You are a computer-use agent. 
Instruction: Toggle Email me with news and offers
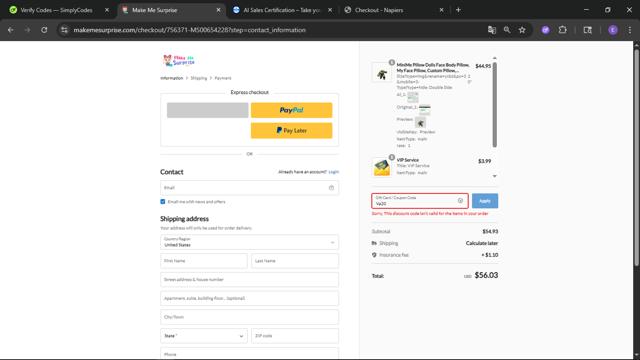163,202
